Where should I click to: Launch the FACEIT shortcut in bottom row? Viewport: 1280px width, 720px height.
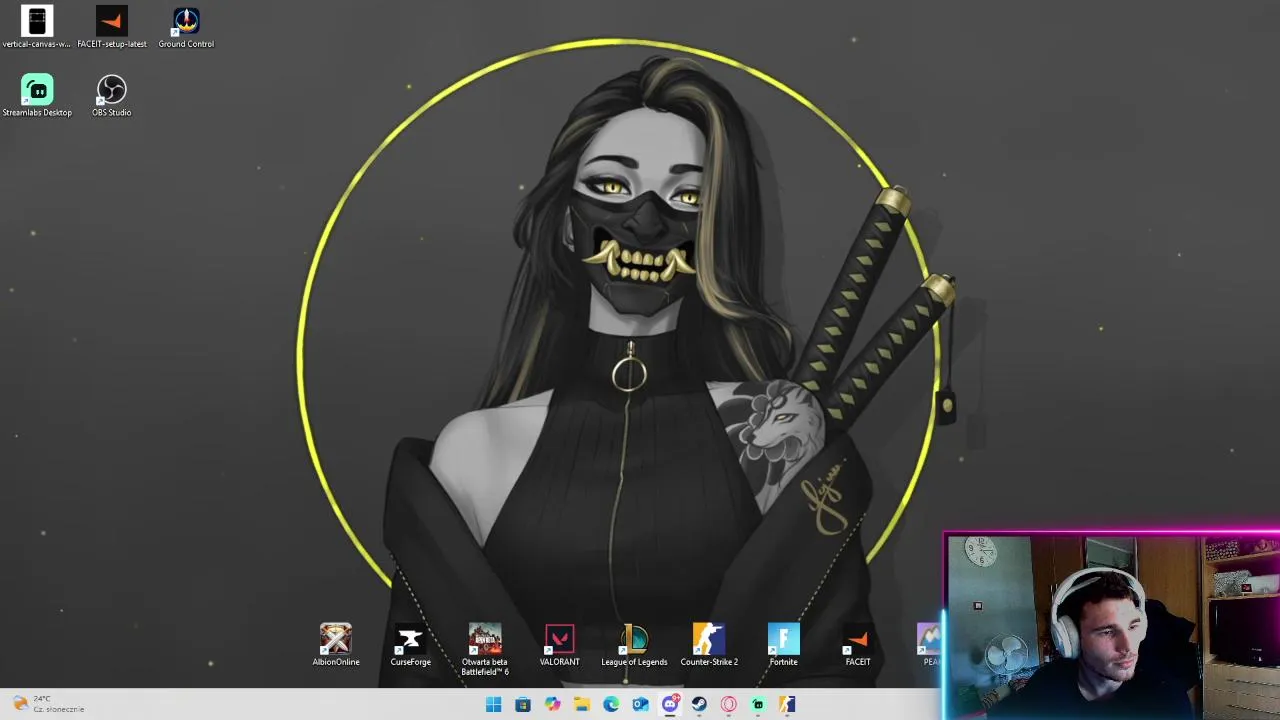[858, 645]
